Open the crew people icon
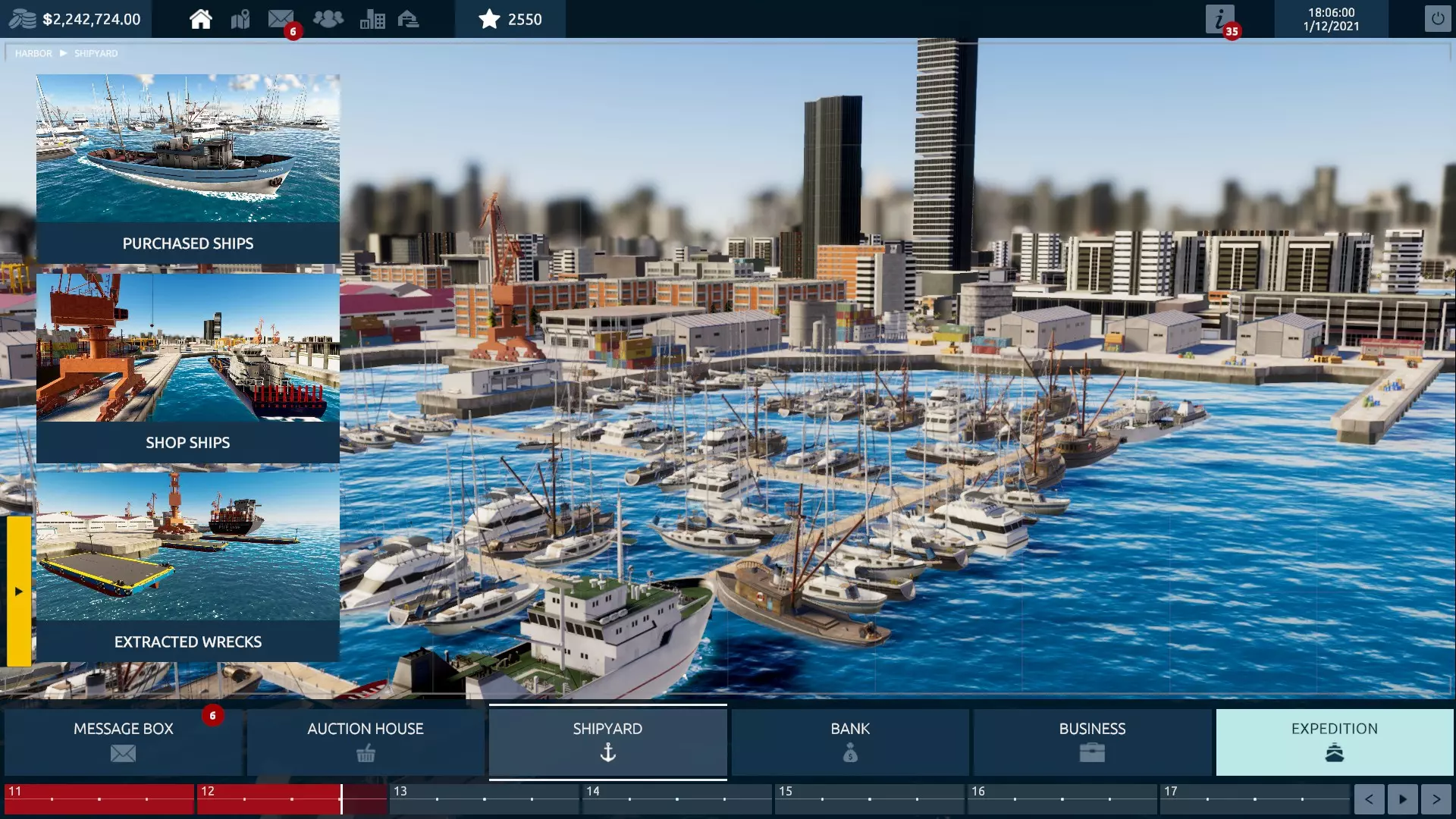The width and height of the screenshot is (1456, 819). [328, 19]
